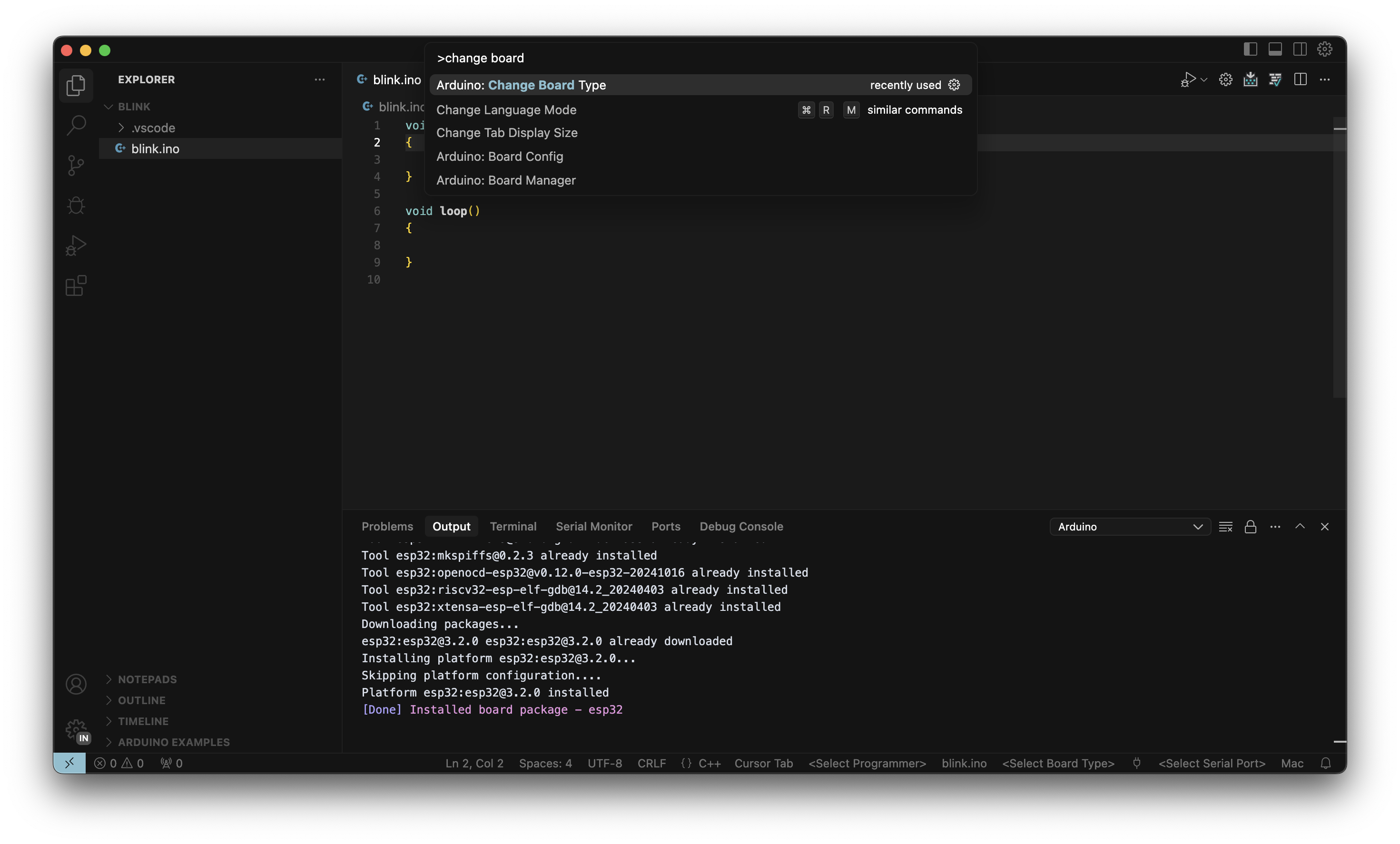Toggle the bottom panel layout button

click(1275, 49)
